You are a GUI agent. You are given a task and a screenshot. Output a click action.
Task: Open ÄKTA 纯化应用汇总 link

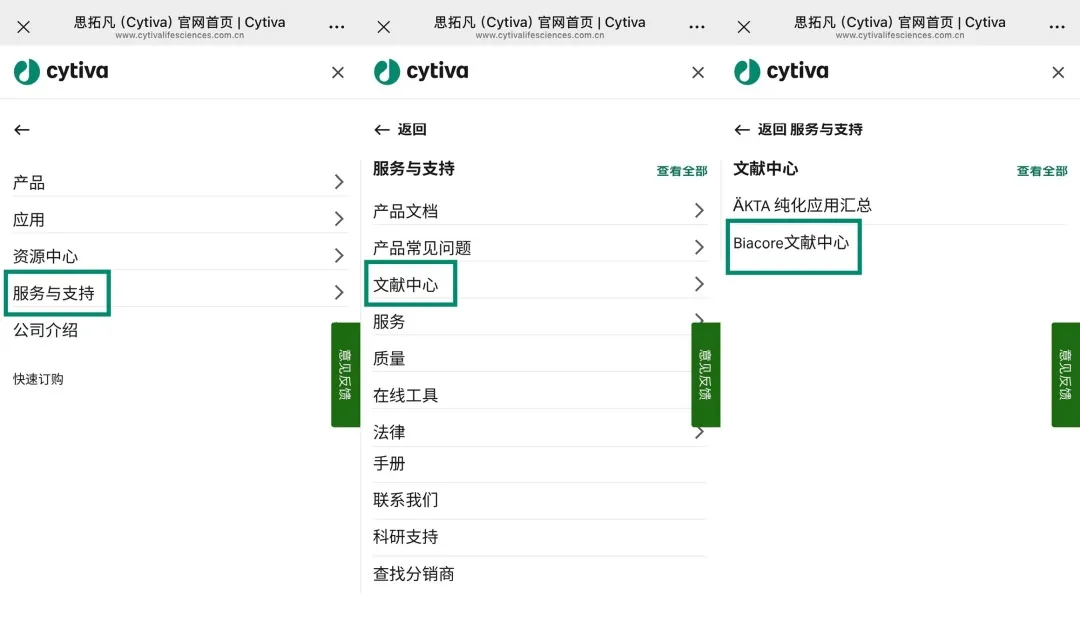(x=802, y=205)
